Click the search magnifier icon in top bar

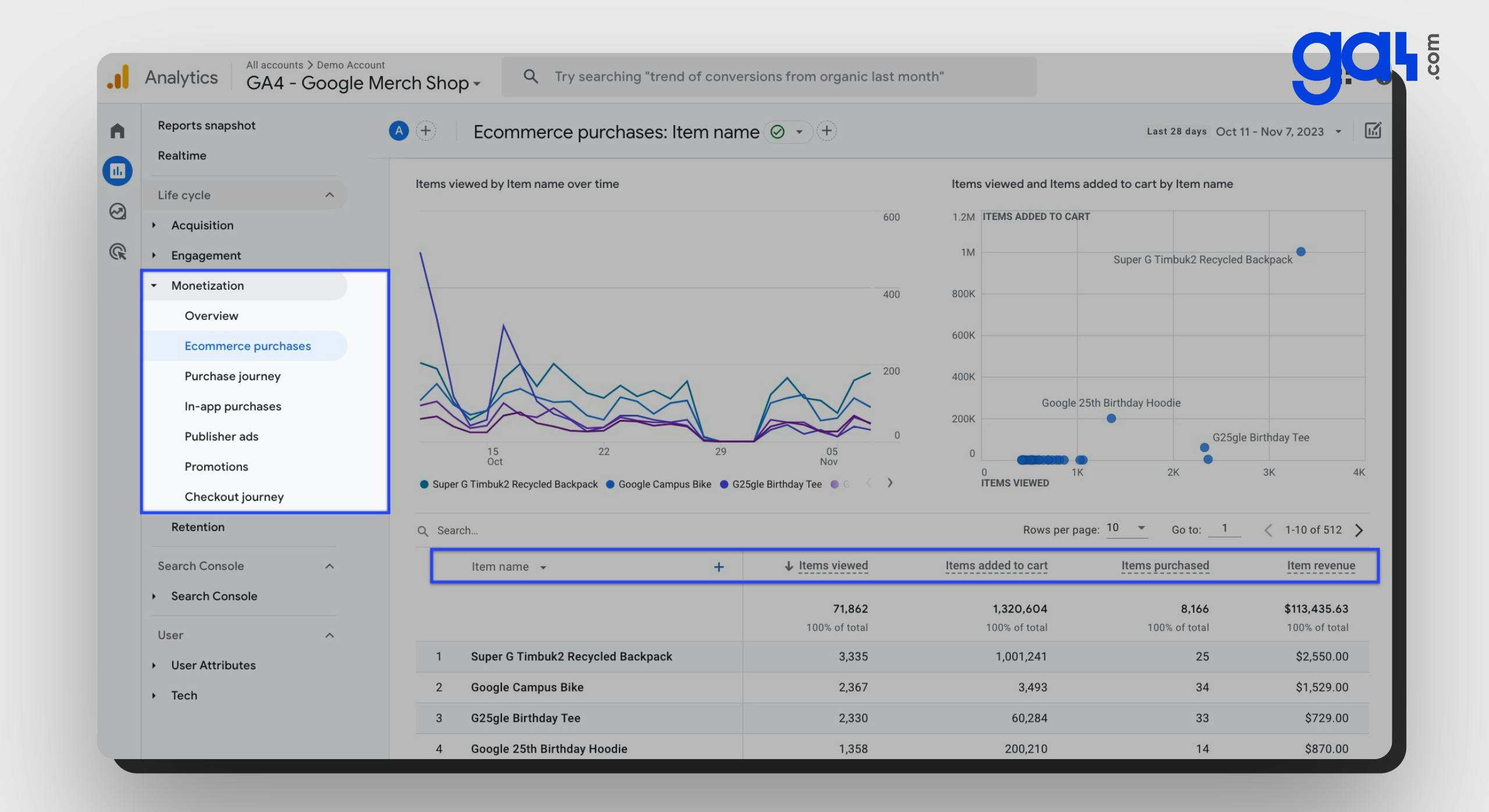click(530, 76)
